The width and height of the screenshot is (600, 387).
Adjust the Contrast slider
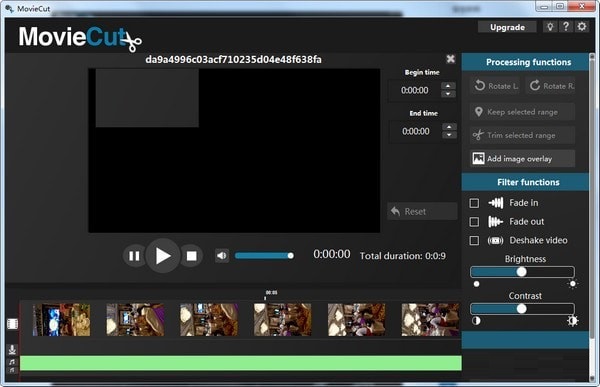click(x=522, y=309)
